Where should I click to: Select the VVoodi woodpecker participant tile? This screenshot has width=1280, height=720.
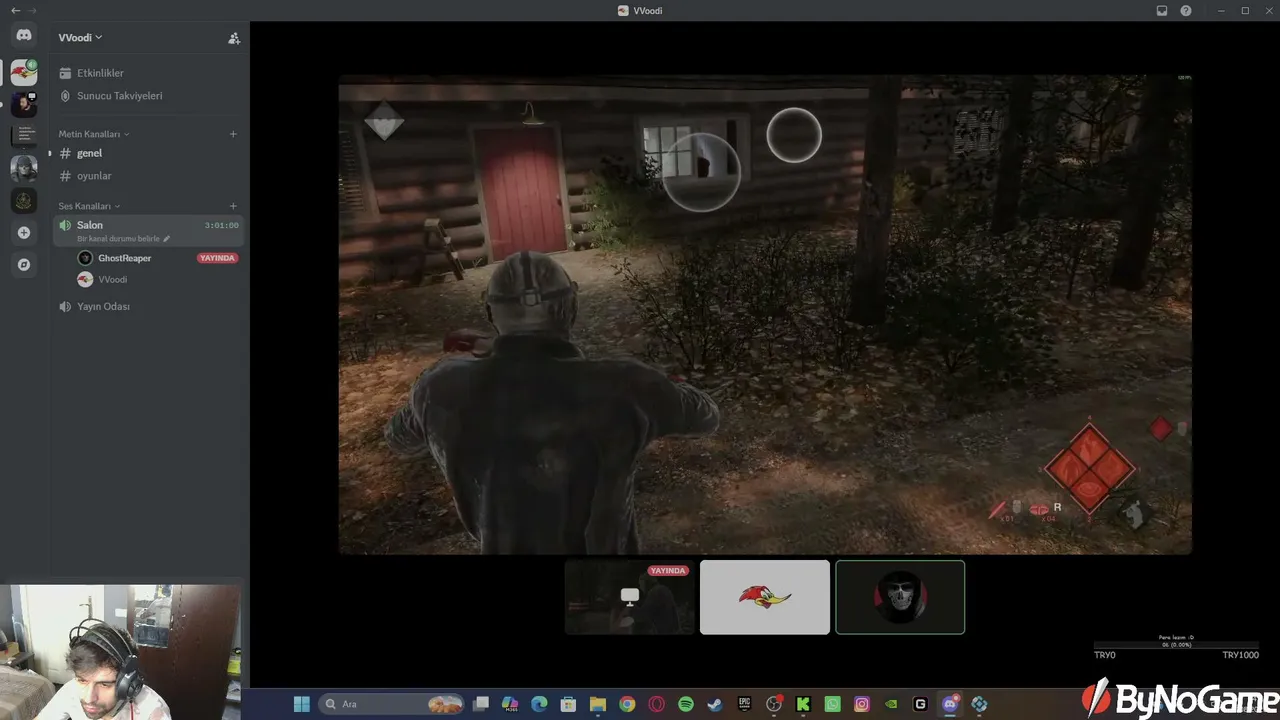pyautogui.click(x=765, y=597)
